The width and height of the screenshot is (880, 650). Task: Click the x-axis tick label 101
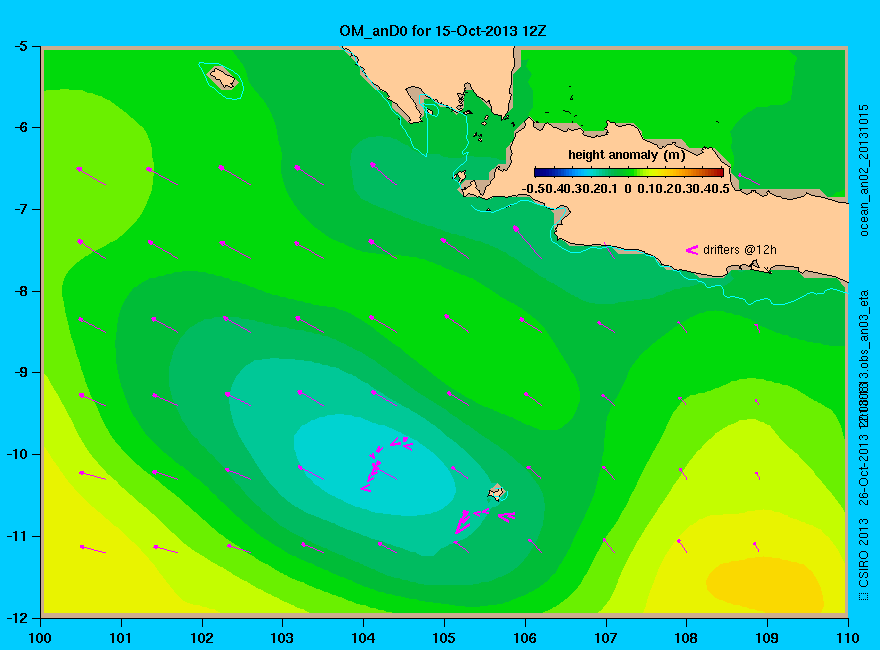pyautogui.click(x=121, y=638)
